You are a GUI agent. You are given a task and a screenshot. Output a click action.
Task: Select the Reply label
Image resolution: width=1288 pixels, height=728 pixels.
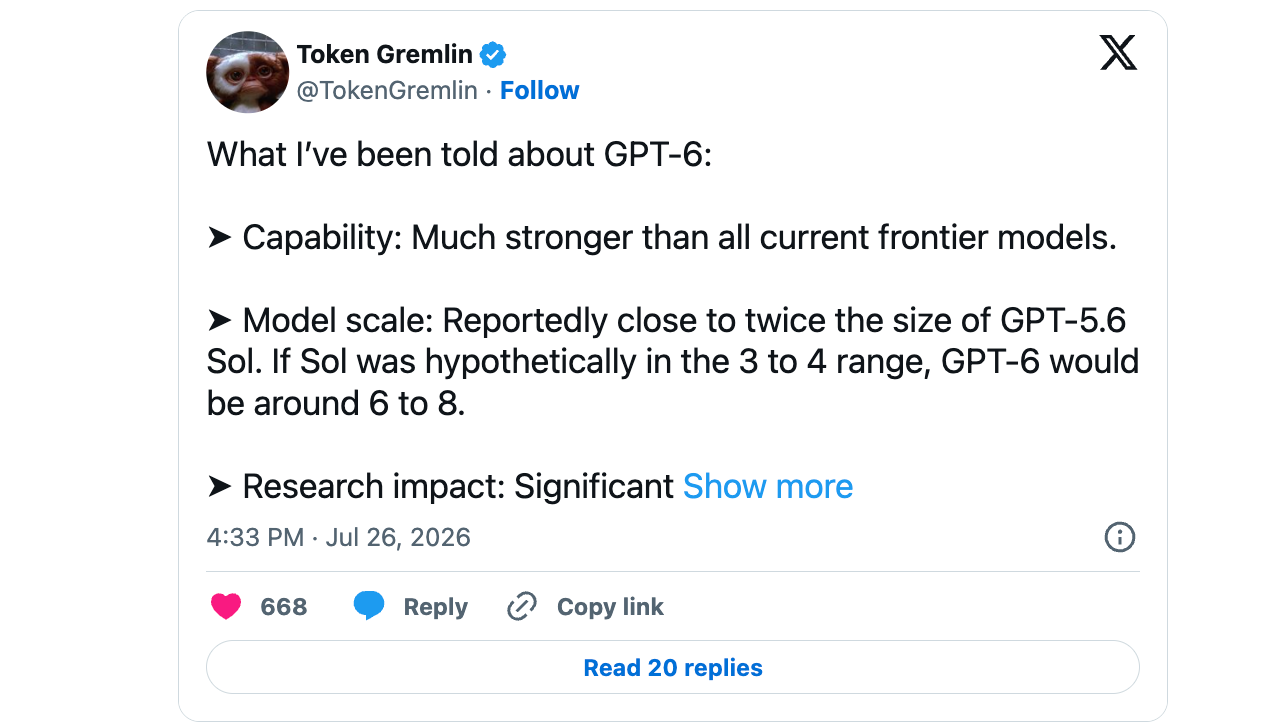click(435, 607)
